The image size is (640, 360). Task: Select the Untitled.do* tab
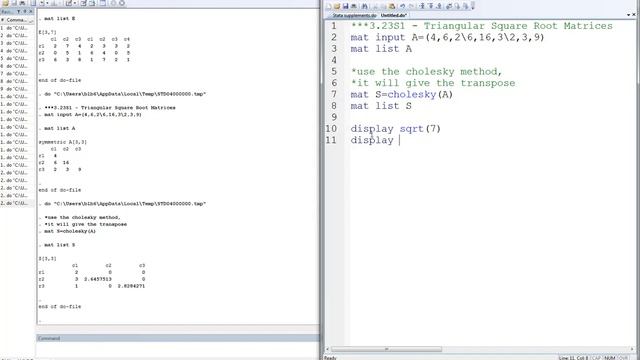click(393, 16)
